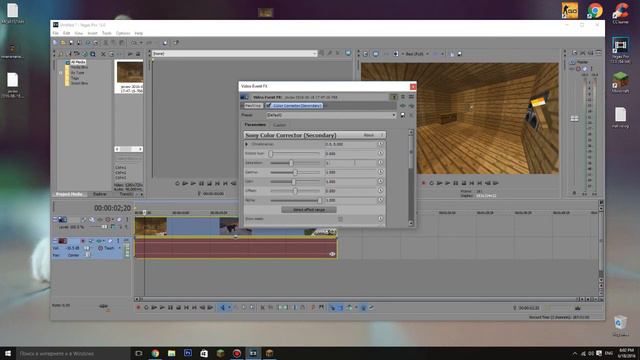Save the project via the toolbar disk icon
Image resolution: width=640 pixels, height=360 pixels.
pyautogui.click(x=71, y=42)
